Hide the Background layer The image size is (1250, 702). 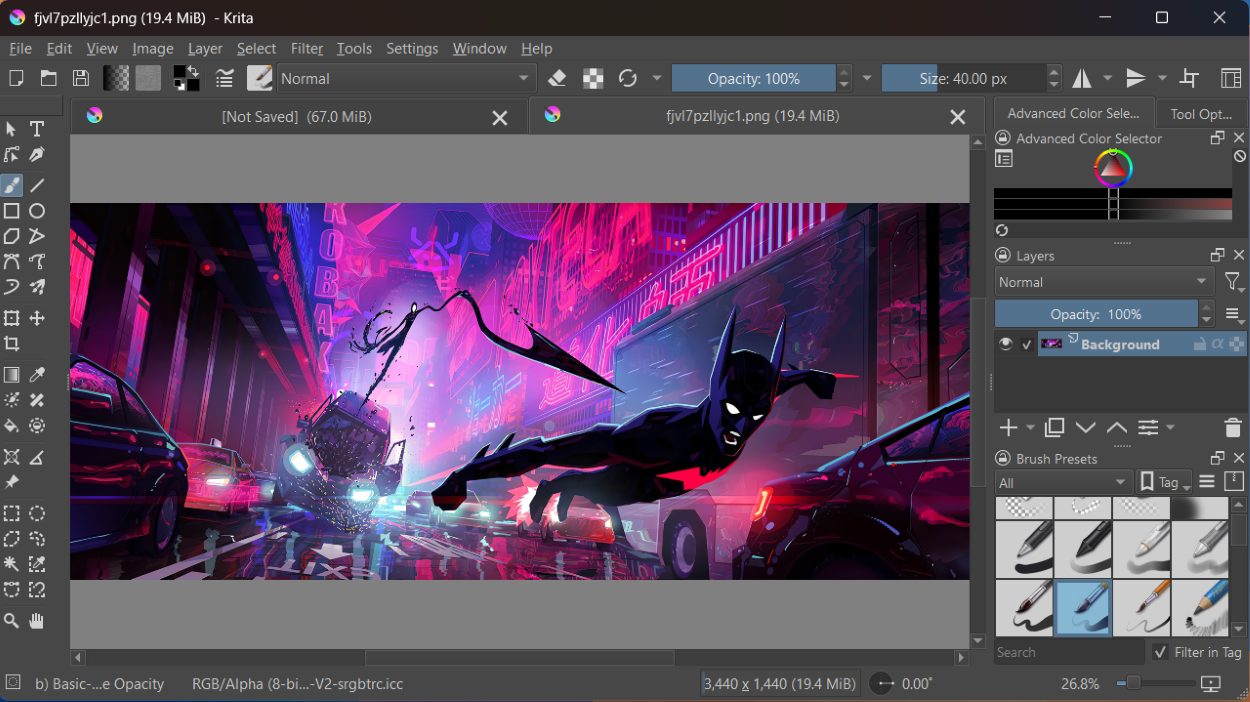tap(1005, 343)
